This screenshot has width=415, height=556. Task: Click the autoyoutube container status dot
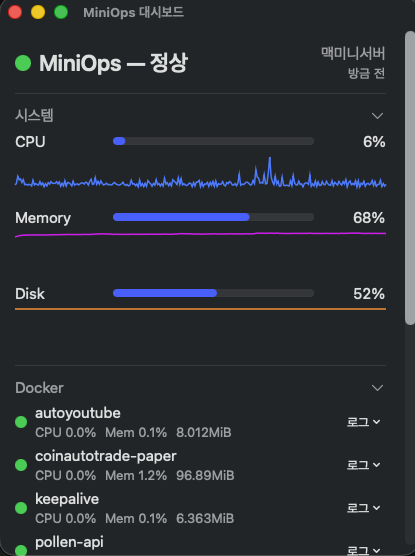point(21,422)
